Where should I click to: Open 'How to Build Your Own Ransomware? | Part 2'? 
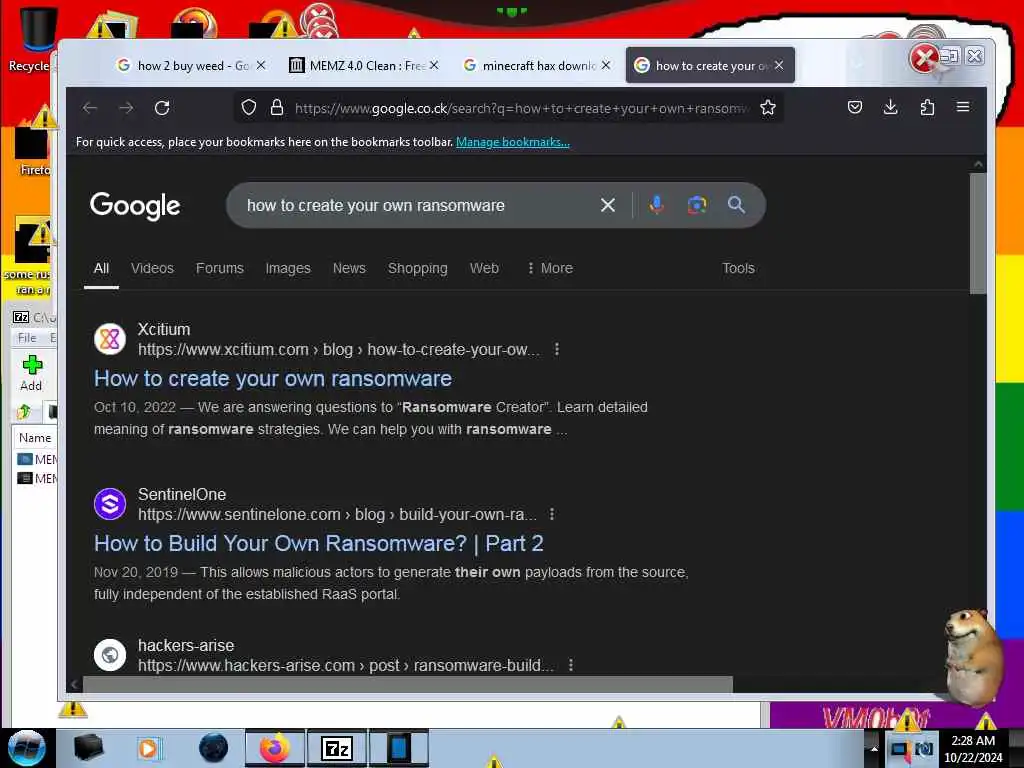[319, 543]
